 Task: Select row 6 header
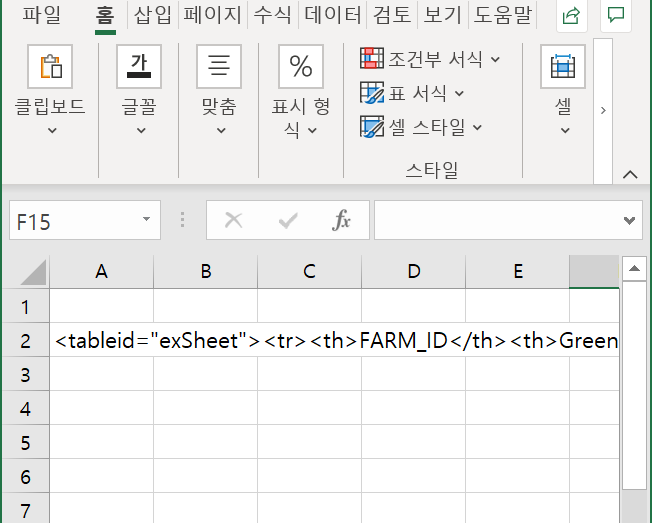pos(26,477)
